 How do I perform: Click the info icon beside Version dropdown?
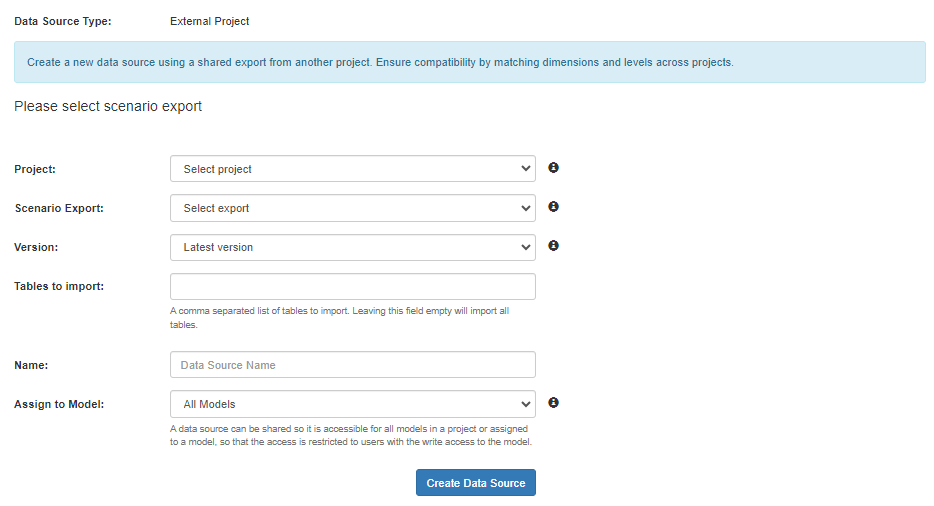click(554, 246)
